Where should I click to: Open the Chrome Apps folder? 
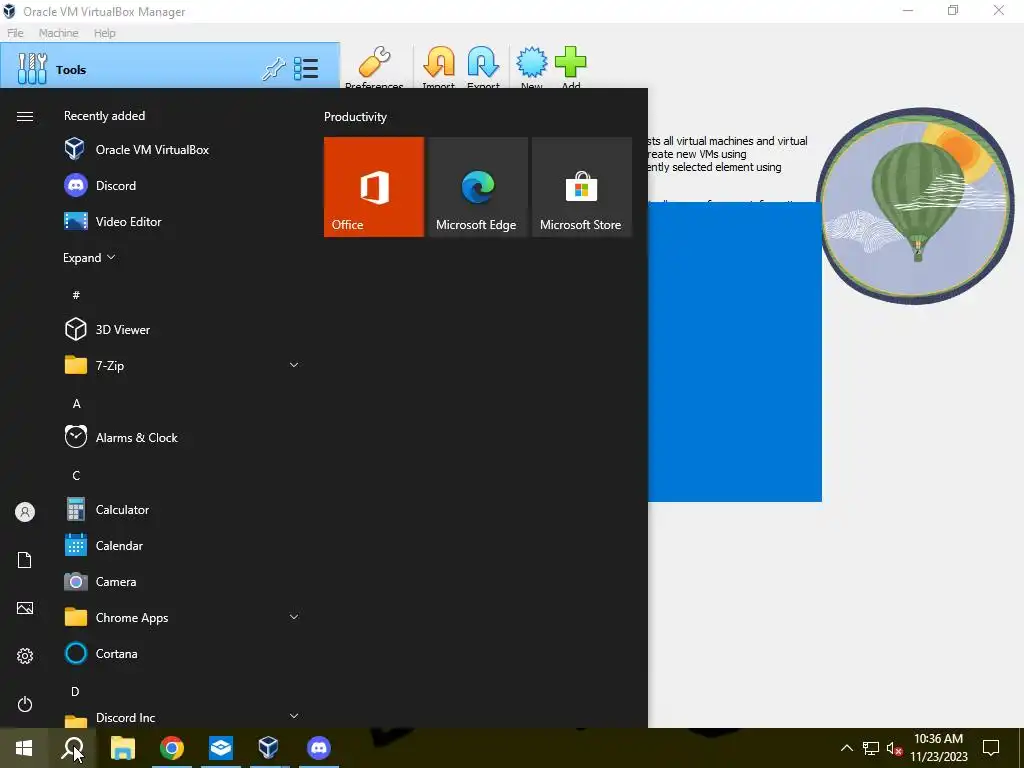181,618
